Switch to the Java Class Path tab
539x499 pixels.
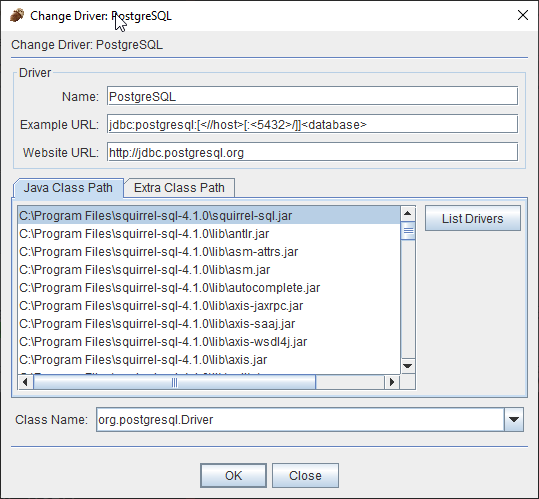coord(68,188)
